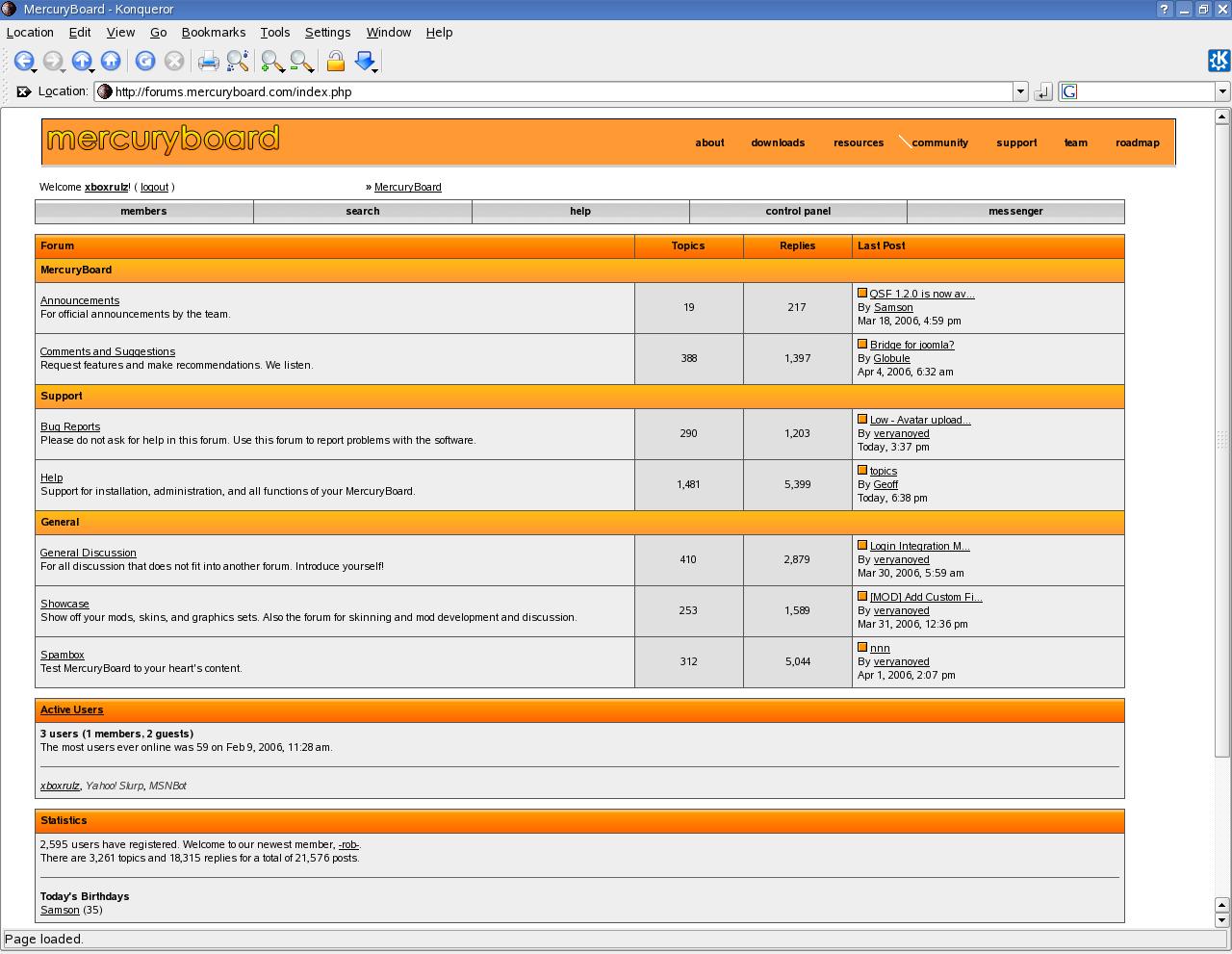Viewport: 1232px width, 954px height.
Task: Expand the location URL history dropdown
Action: (x=1020, y=91)
